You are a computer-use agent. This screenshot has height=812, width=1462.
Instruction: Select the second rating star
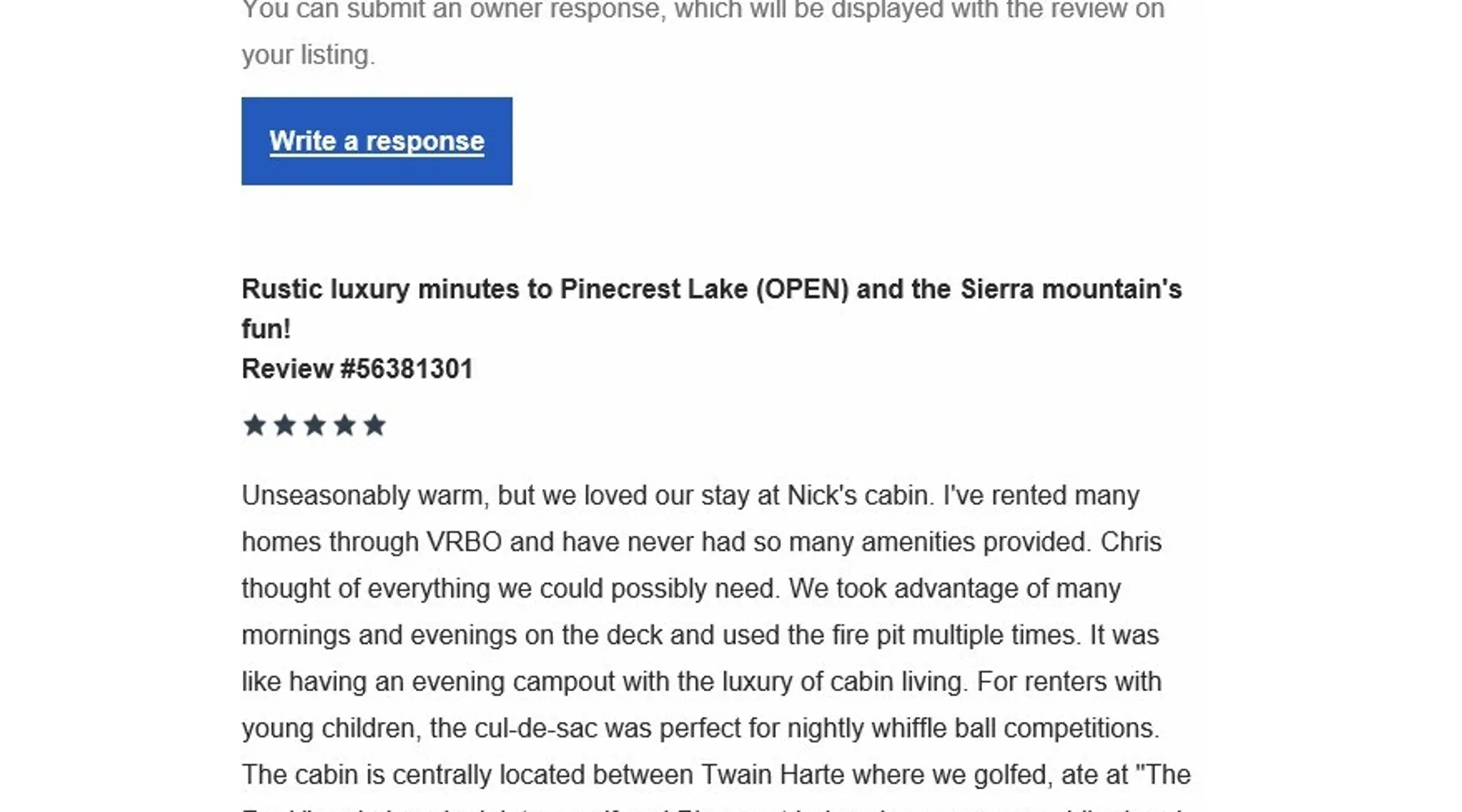click(284, 425)
